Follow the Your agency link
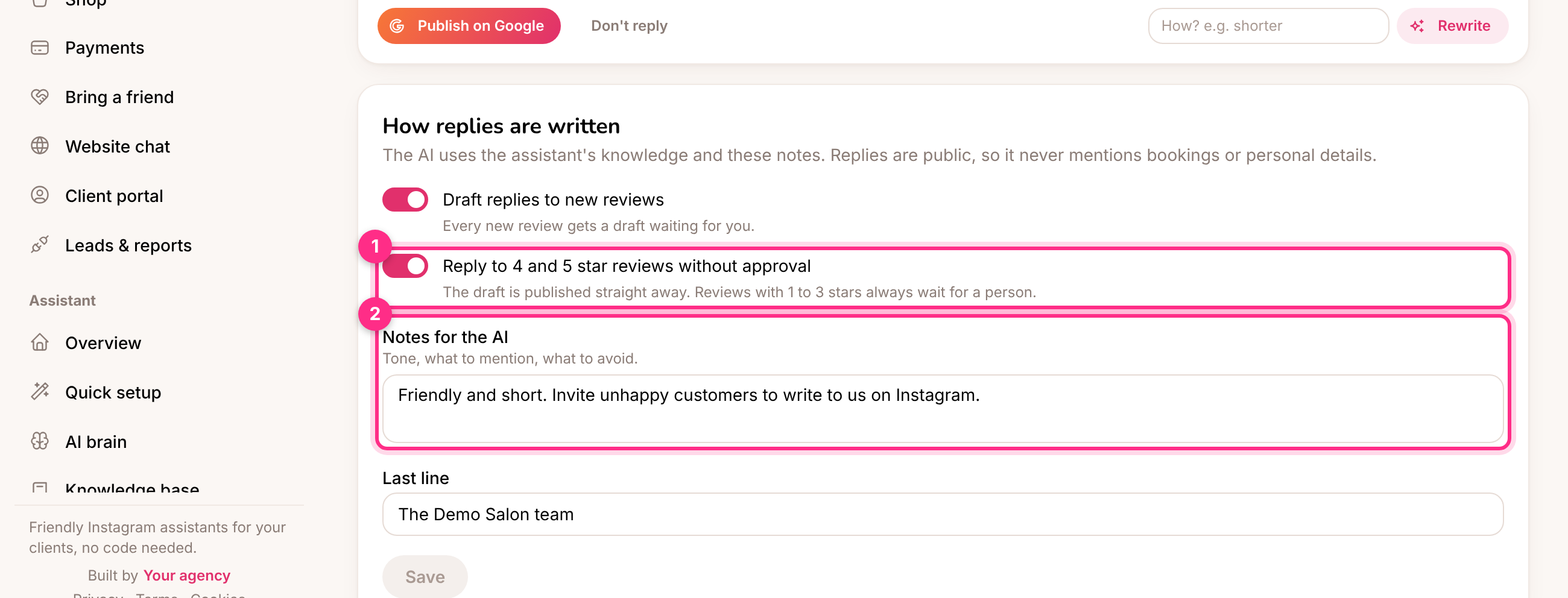Screen dimensions: 1568x598 187,575
